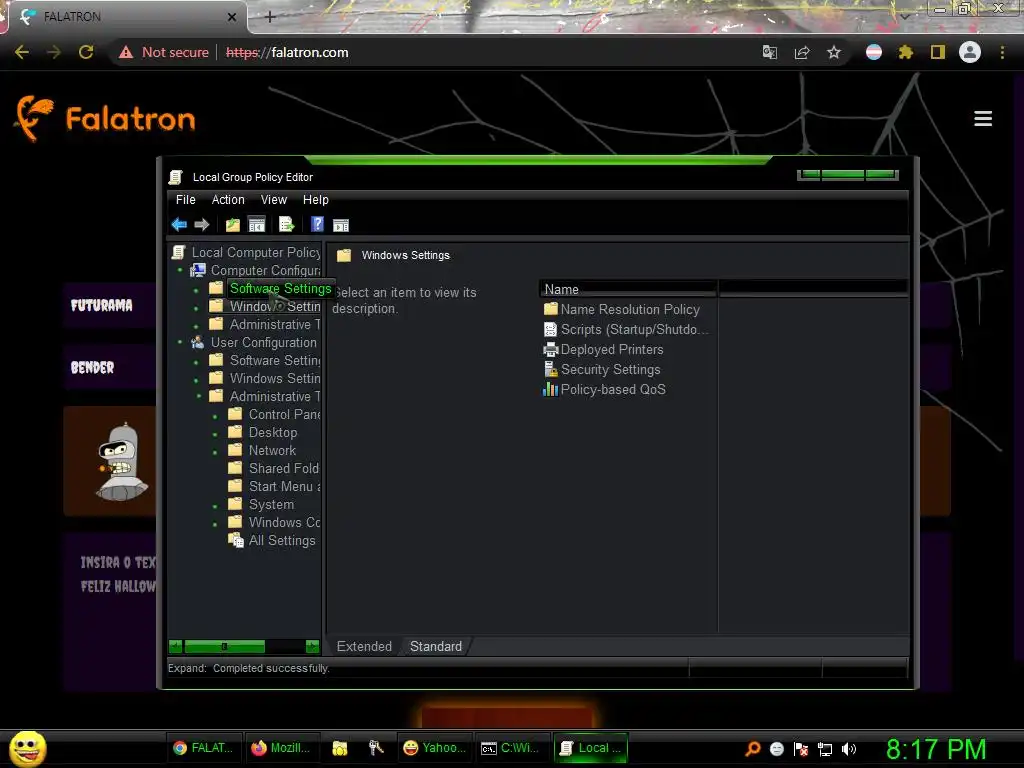Bookmark falatron.com with the star icon
This screenshot has width=1024, height=768.
[x=833, y=52]
